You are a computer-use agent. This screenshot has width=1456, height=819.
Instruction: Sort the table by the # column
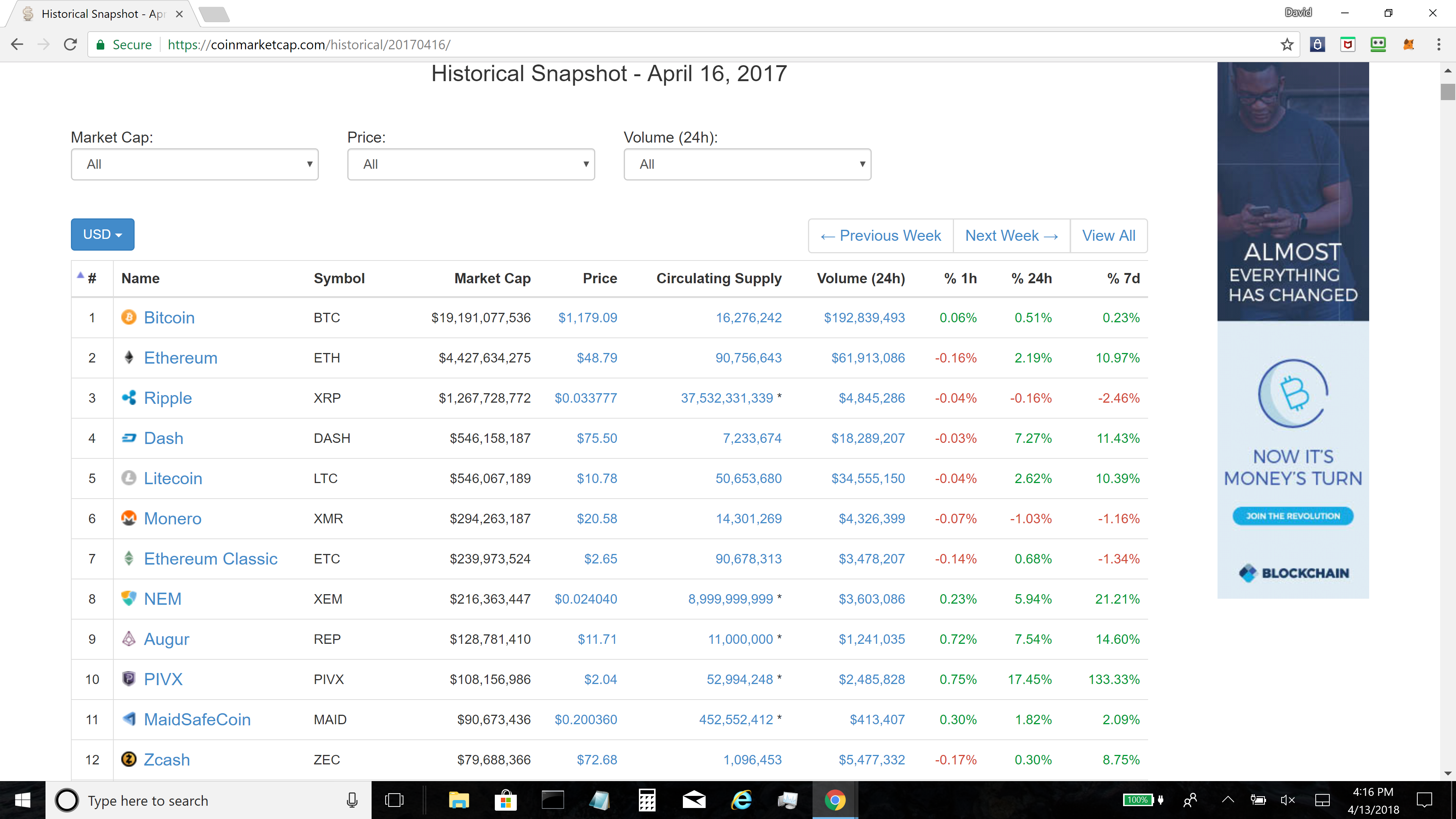coord(91,278)
